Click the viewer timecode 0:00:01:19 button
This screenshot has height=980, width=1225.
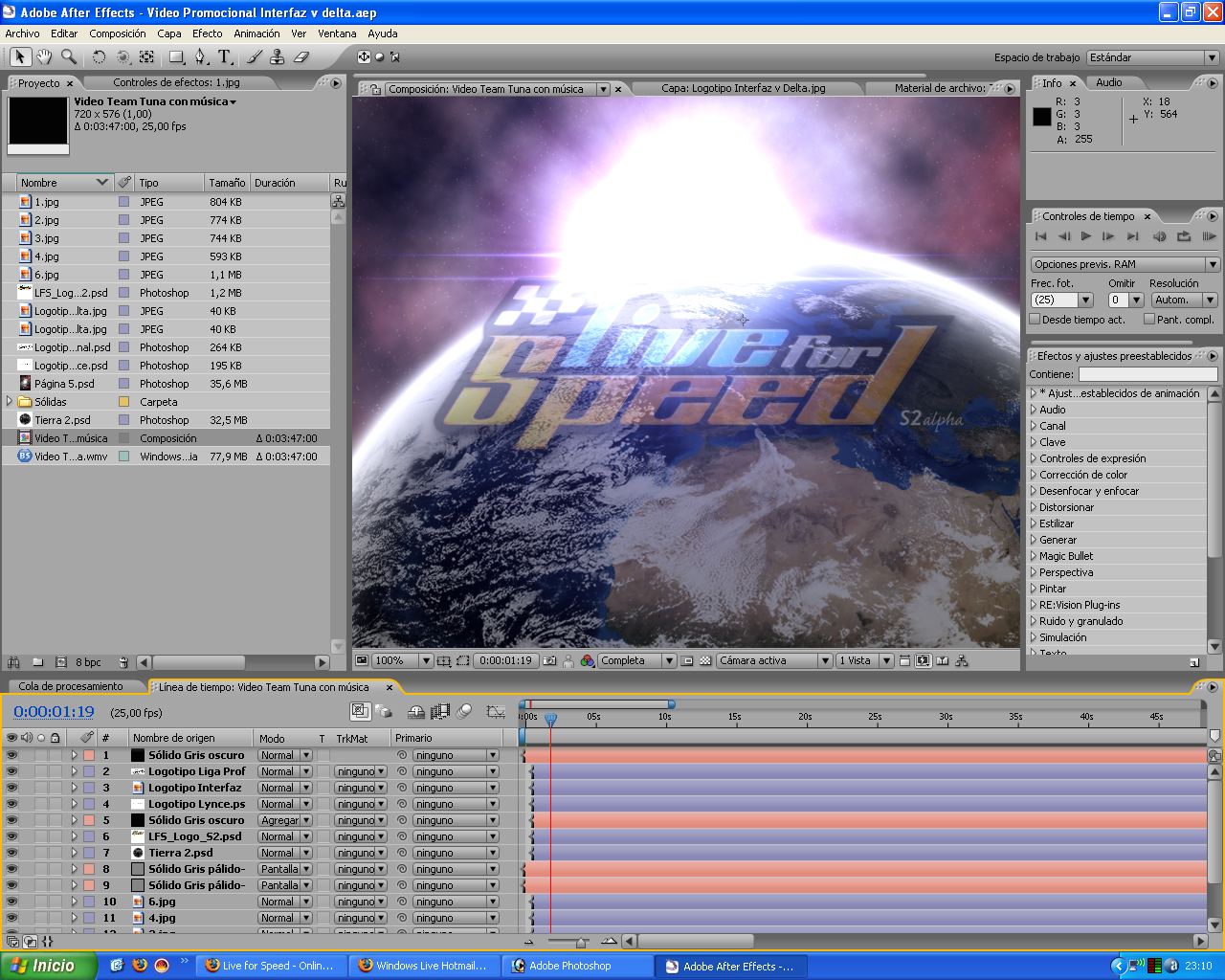(x=505, y=660)
